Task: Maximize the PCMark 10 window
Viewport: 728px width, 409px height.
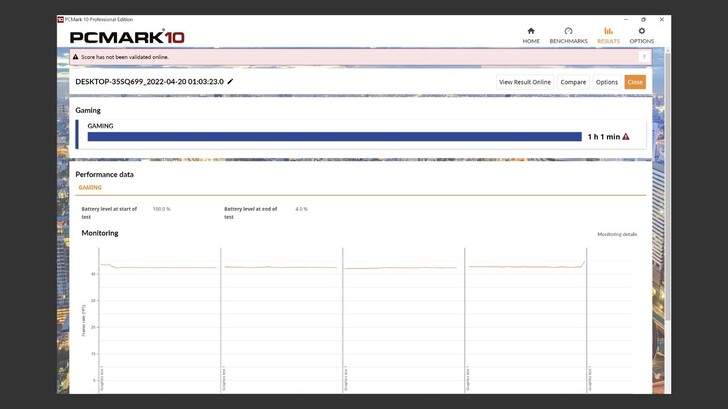Action: pos(643,19)
